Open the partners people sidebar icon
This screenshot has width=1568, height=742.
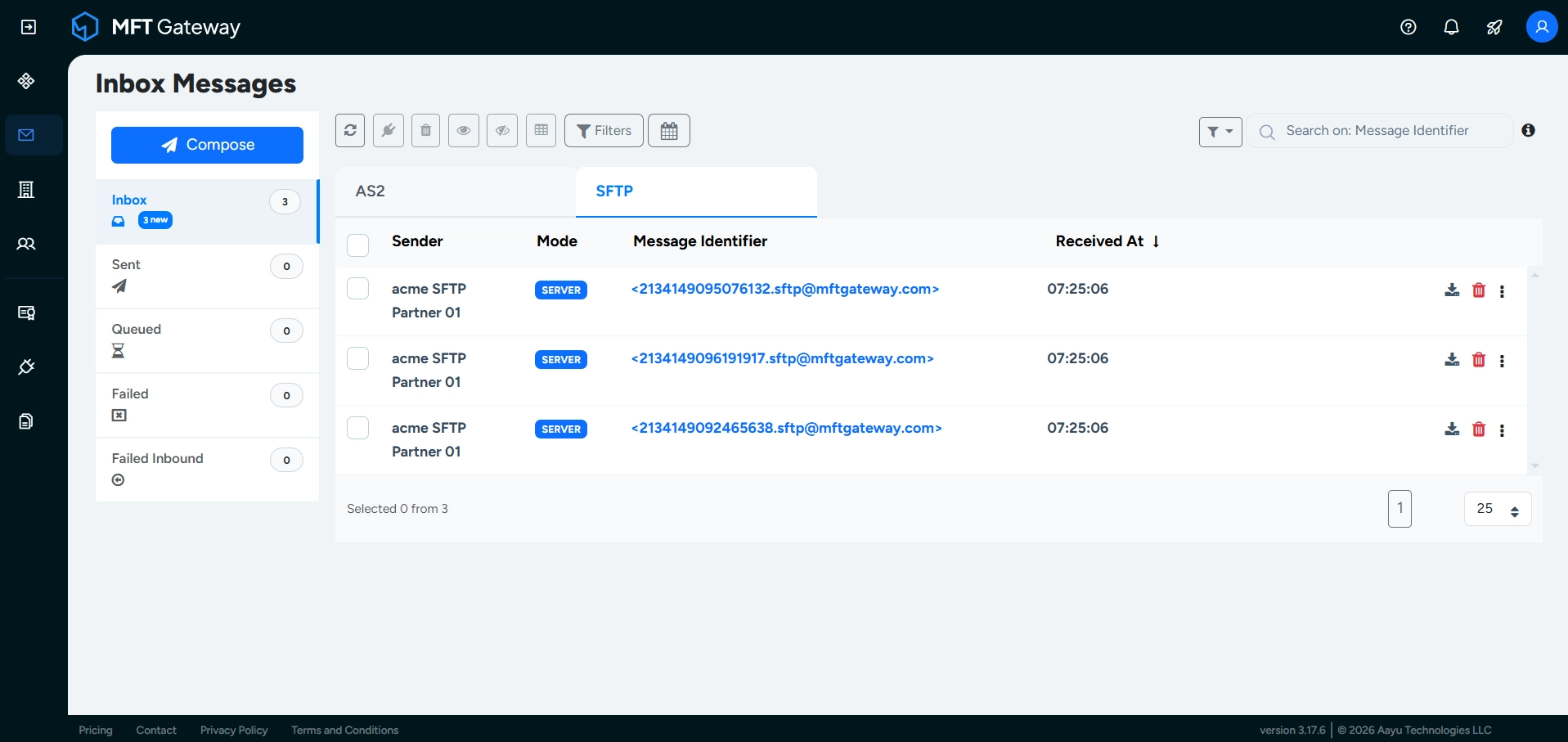pos(26,244)
